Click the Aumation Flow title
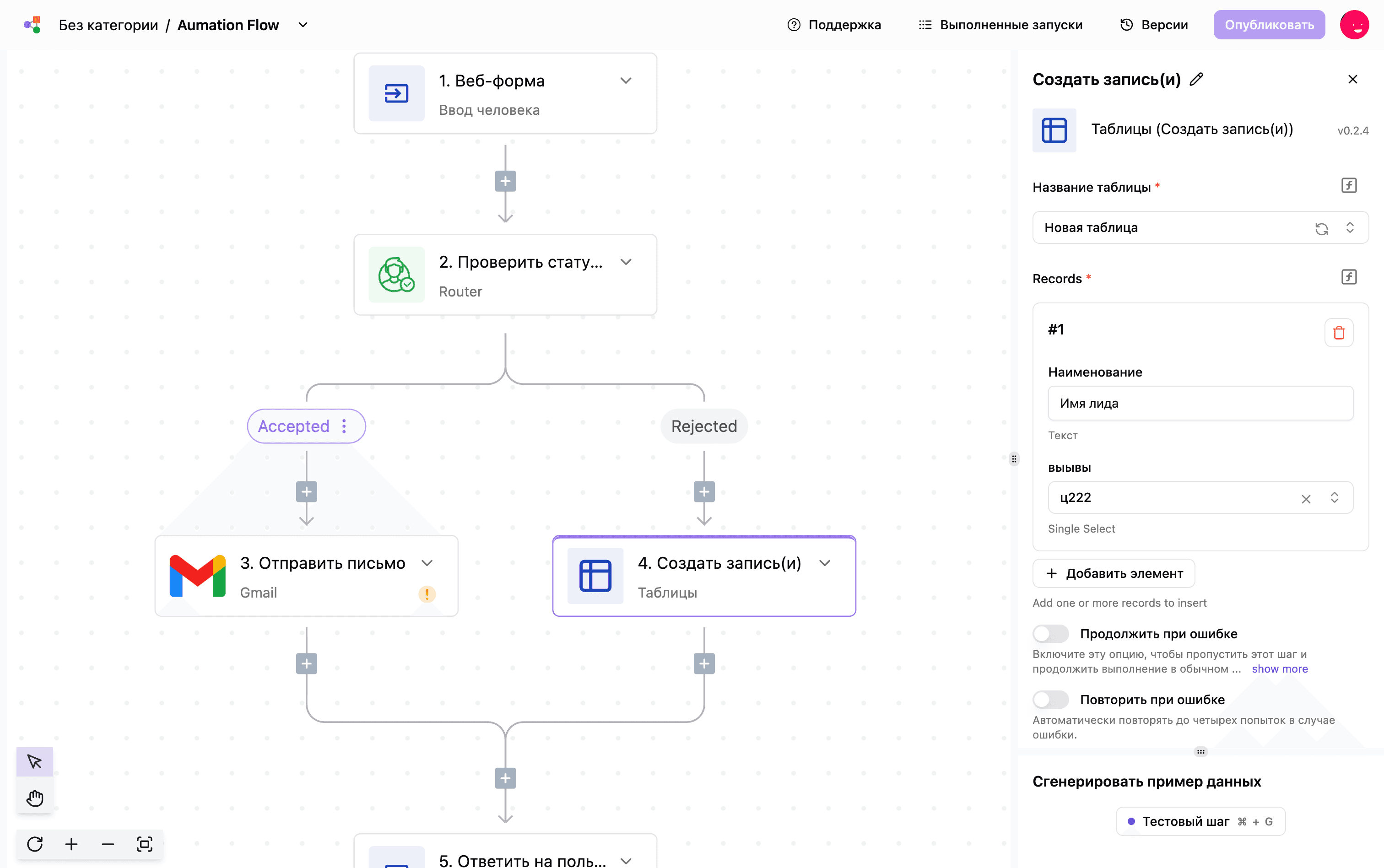 [228, 25]
